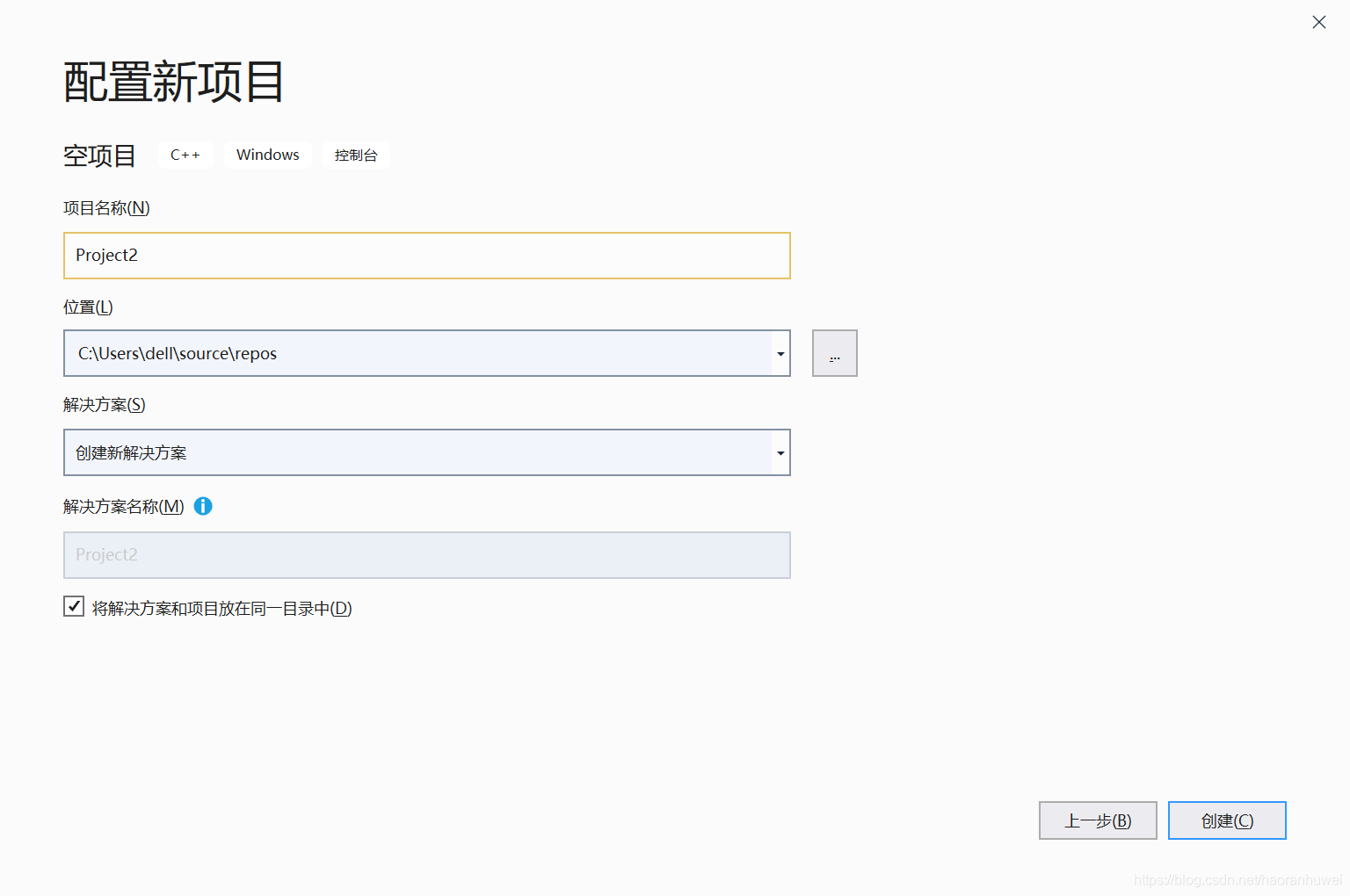Screen dimensions: 1350x896
Task: Select the Windows platform tag
Action: click(267, 155)
